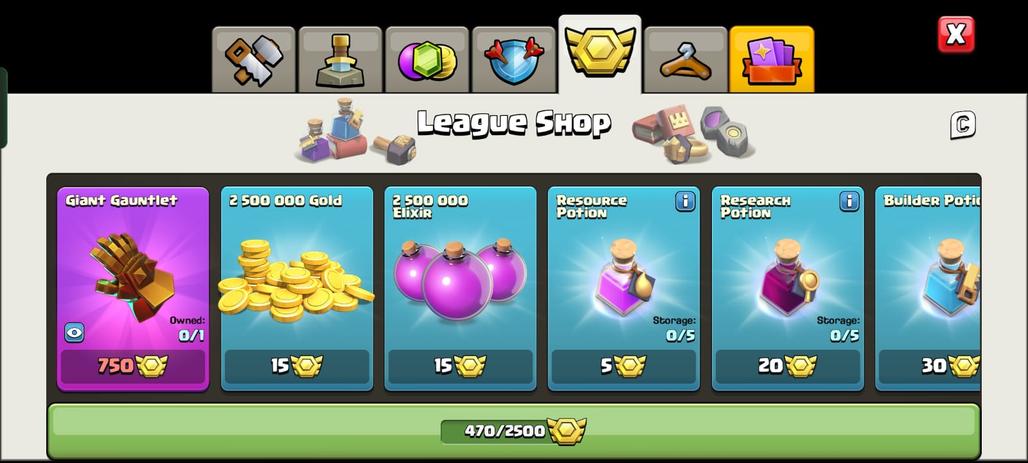
Task: Select the League medal shop tab
Action: [x=600, y=54]
